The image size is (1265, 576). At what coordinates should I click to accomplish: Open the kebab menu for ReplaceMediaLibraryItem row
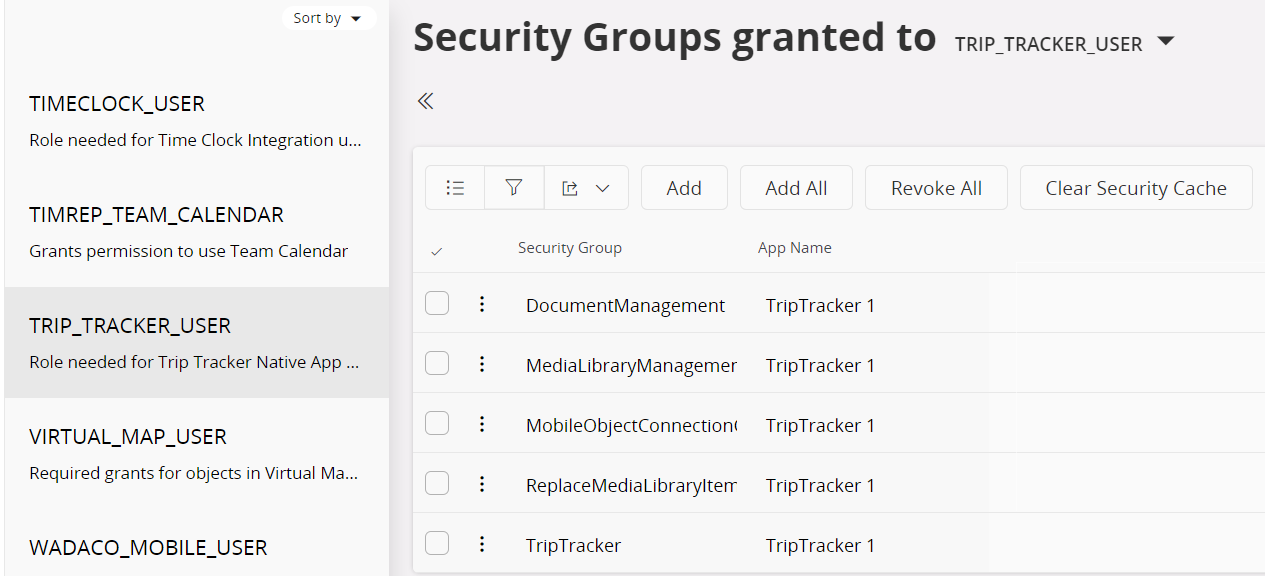pos(482,483)
